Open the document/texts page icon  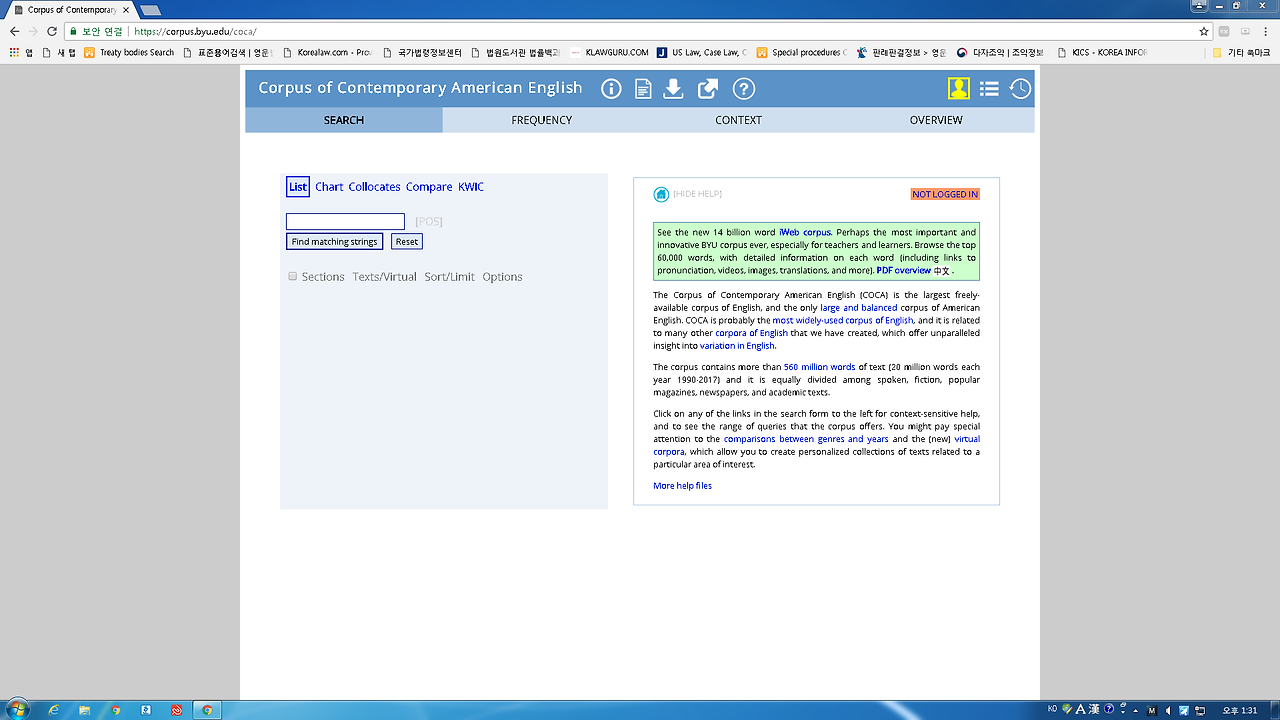point(643,89)
